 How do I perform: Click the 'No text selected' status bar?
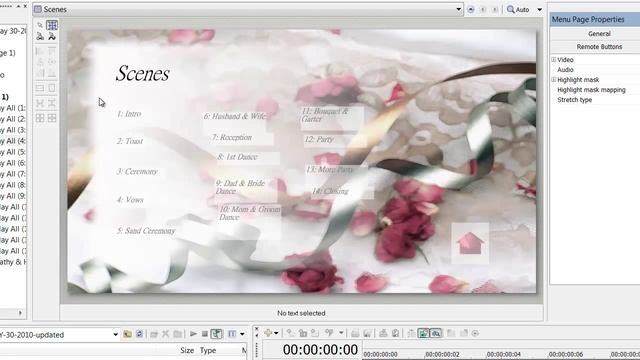[301, 313]
